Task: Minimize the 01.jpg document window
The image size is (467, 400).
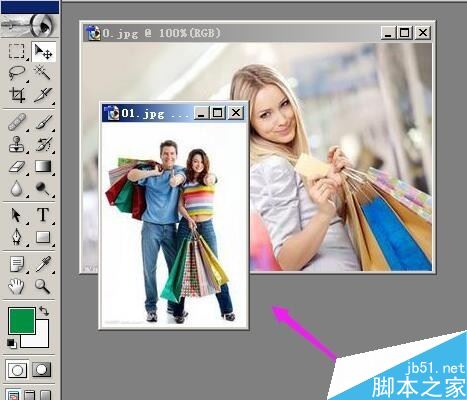Action: click(x=201, y=113)
